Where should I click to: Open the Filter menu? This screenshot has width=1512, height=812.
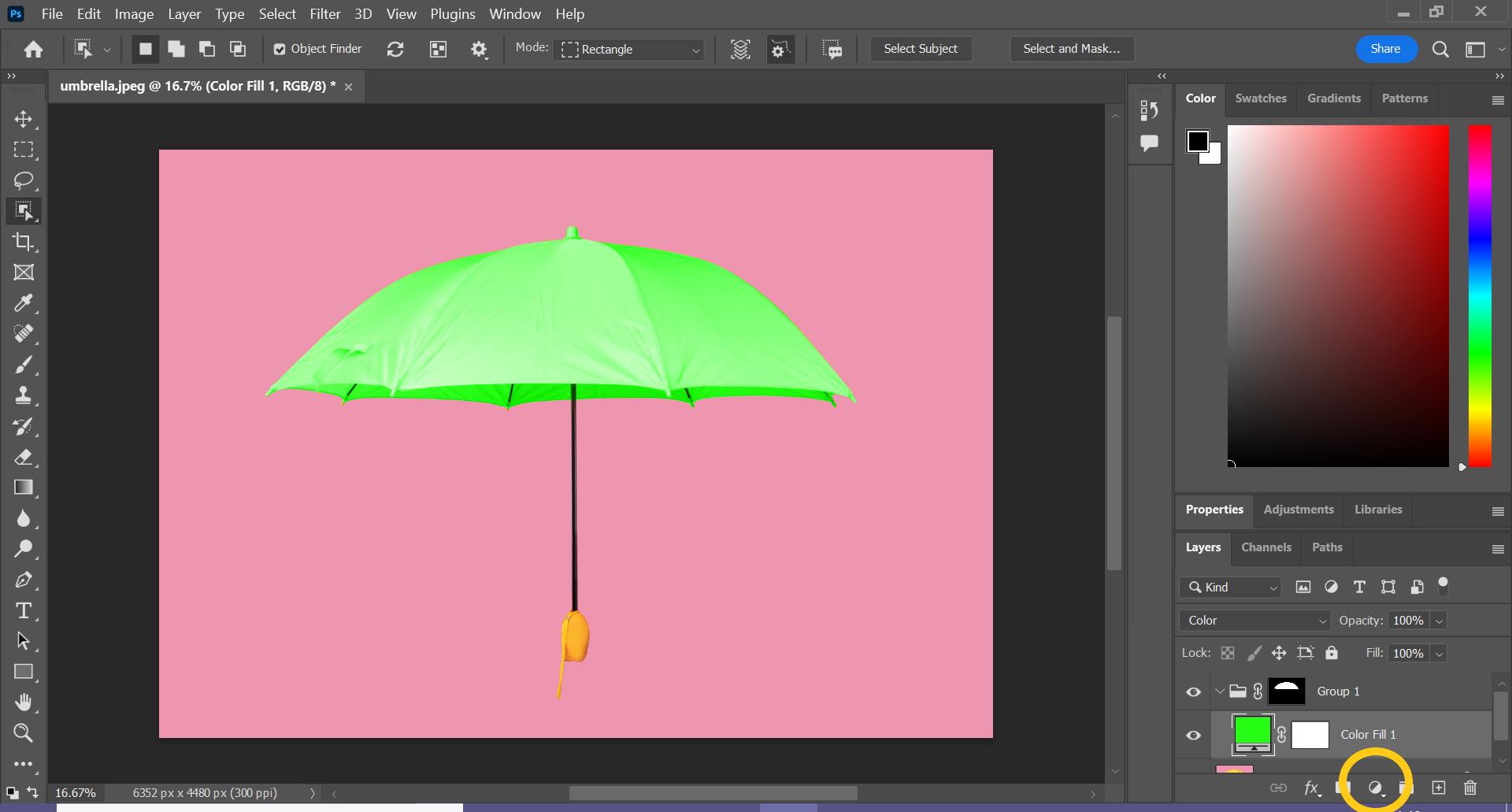[325, 14]
